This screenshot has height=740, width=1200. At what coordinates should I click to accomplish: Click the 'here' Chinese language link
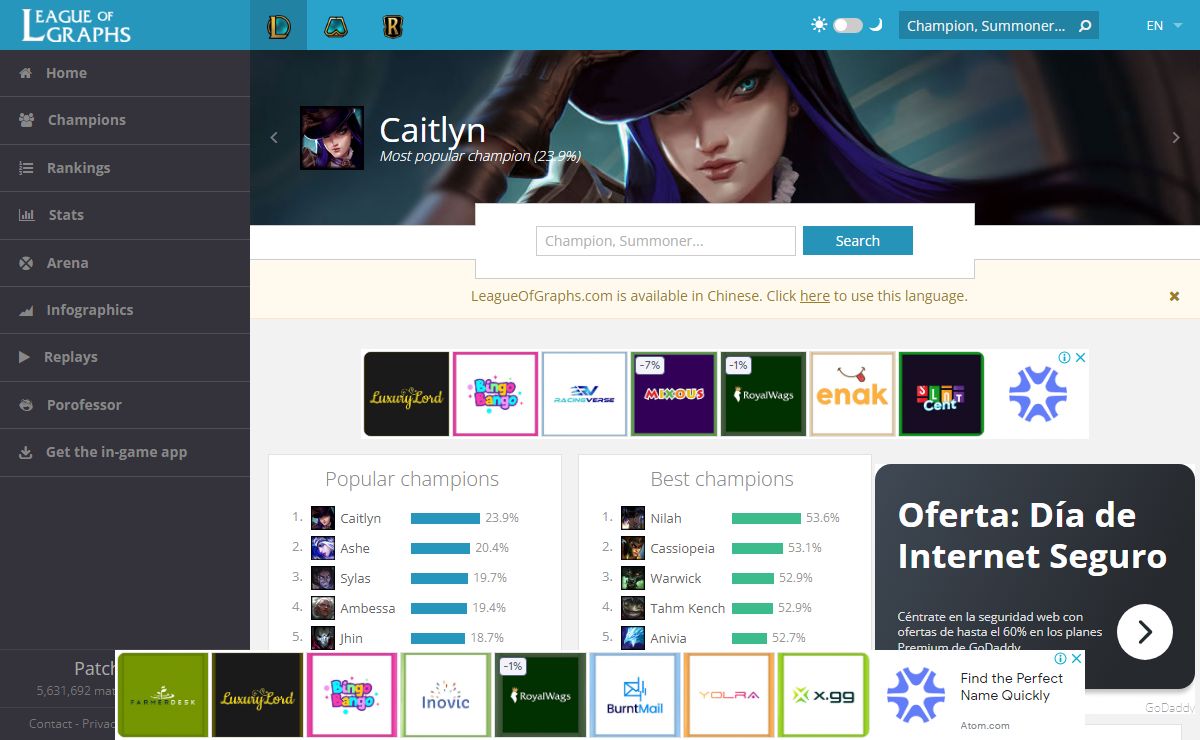815,296
